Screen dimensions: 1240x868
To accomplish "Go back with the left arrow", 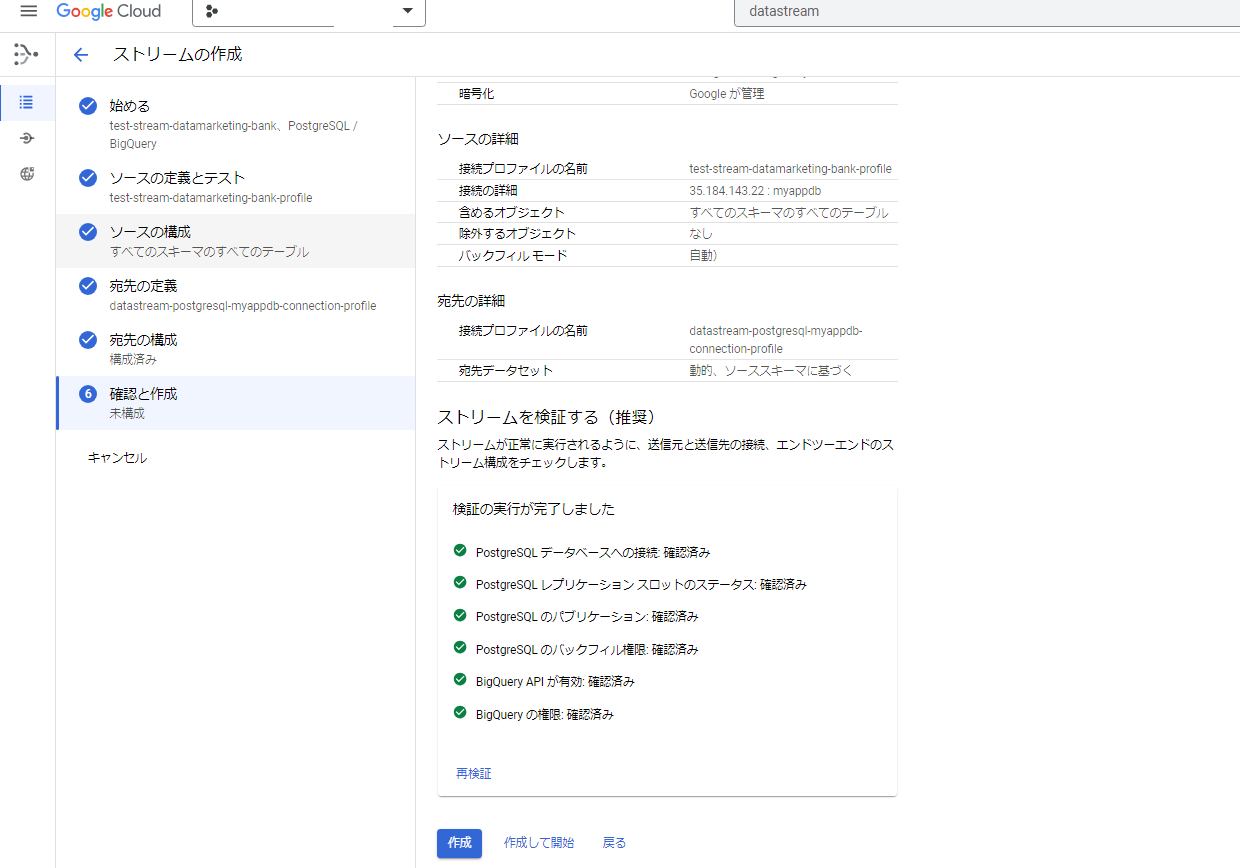I will pyautogui.click(x=81, y=55).
